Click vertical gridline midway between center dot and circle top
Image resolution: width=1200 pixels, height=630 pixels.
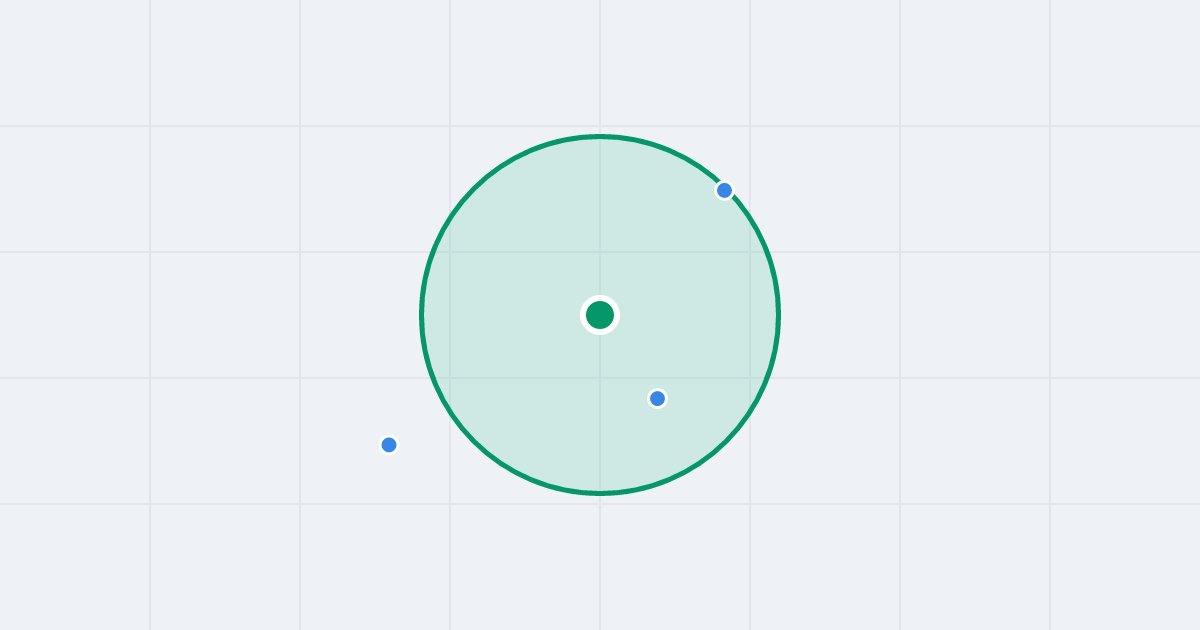[x=600, y=226]
